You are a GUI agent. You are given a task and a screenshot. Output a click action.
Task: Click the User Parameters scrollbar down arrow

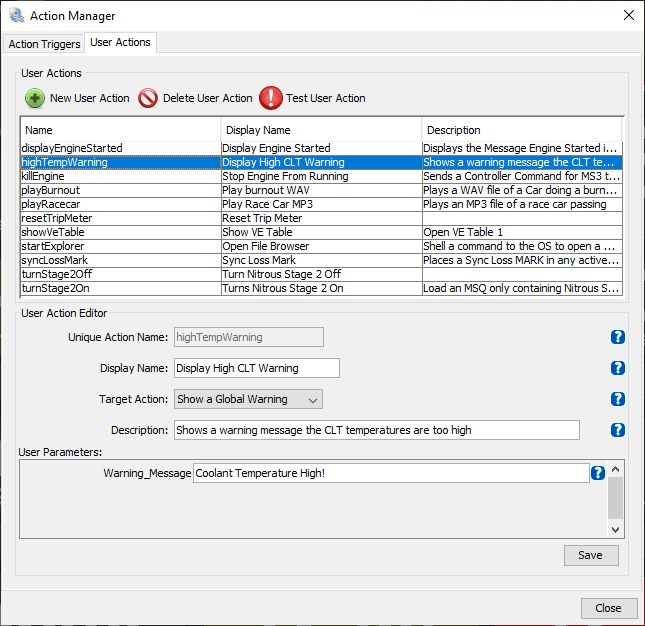(615, 529)
